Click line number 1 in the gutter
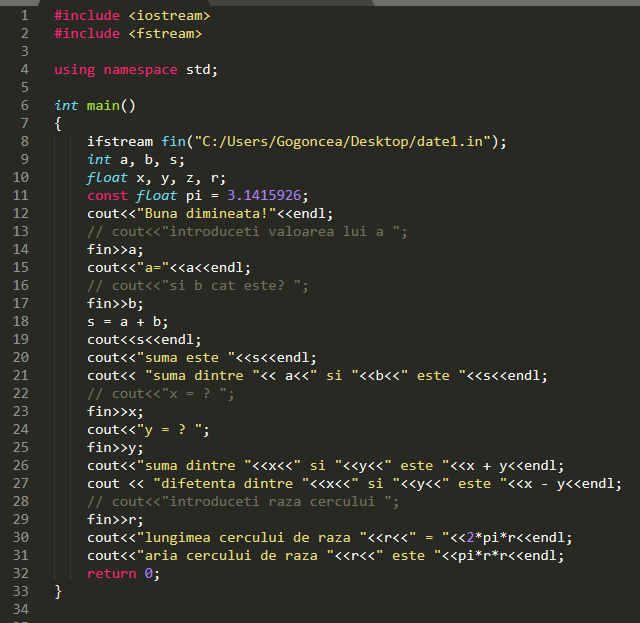The height and width of the screenshot is (623, 640). coord(24,16)
